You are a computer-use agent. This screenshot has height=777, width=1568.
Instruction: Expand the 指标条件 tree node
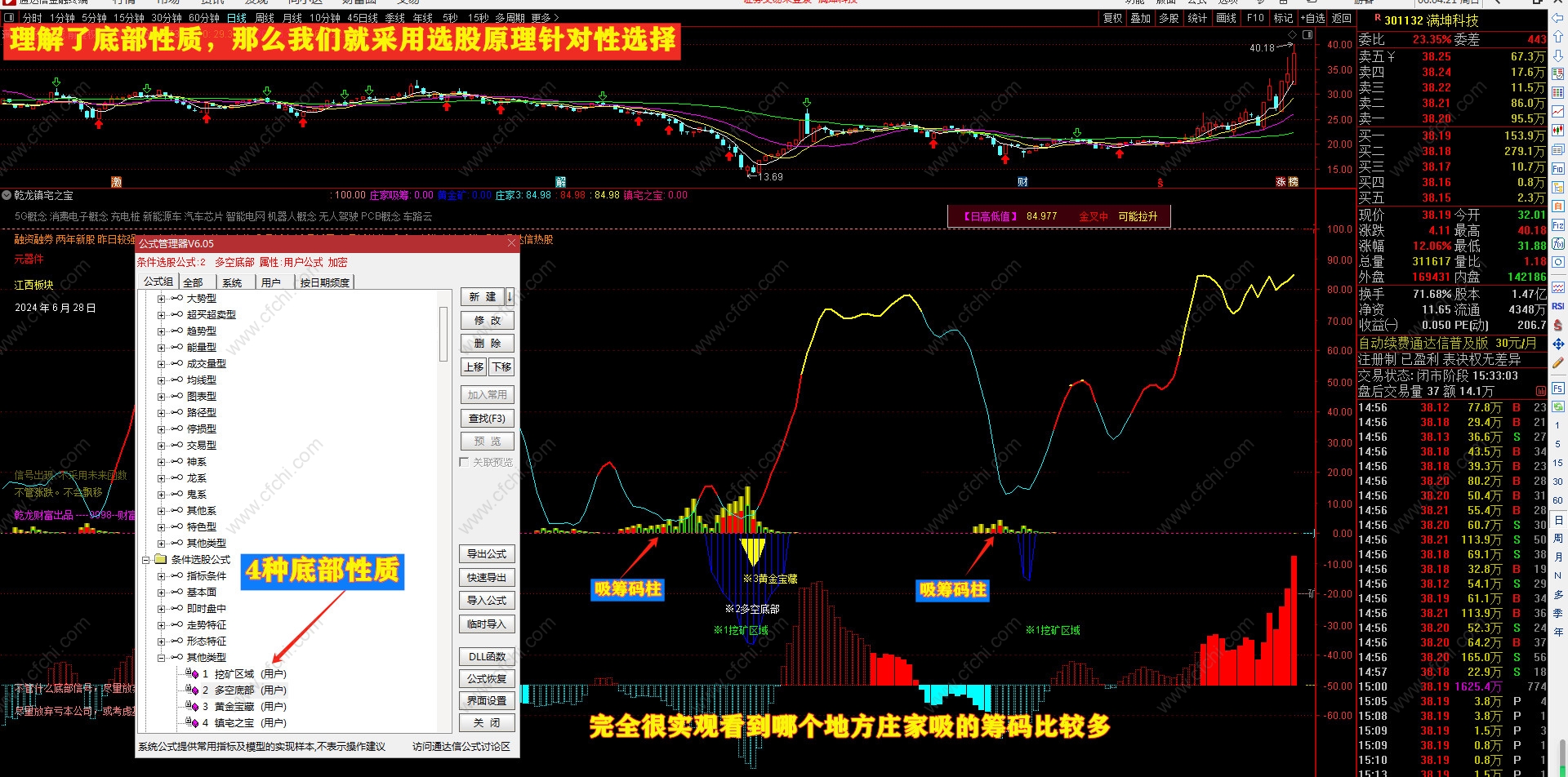[x=161, y=575]
